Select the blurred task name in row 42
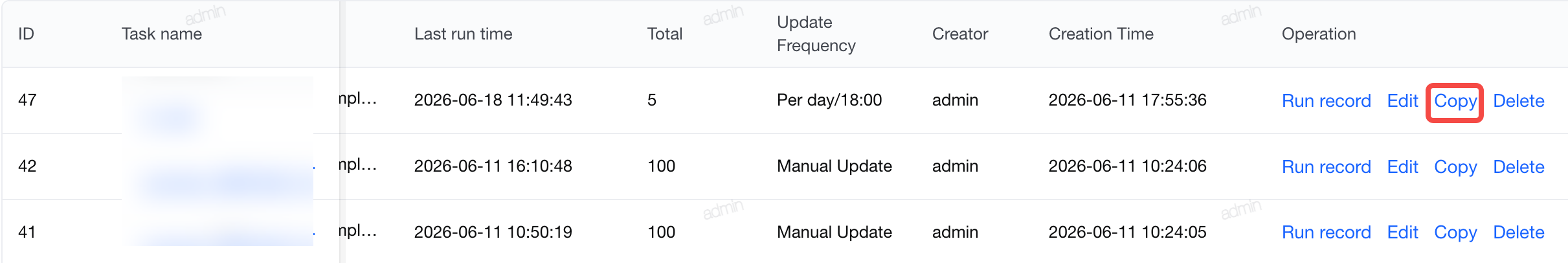This screenshot has width=1568, height=263. coord(218,167)
